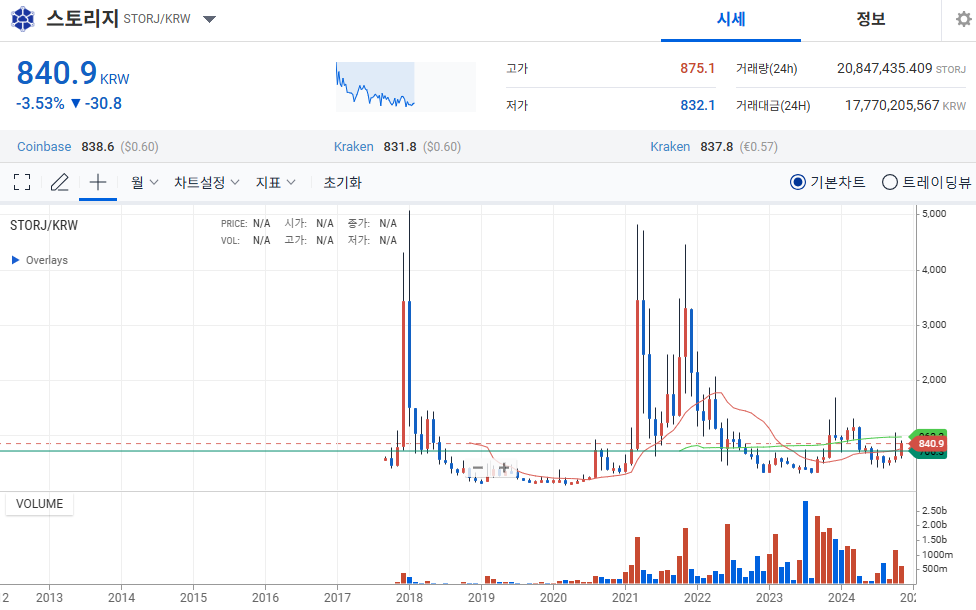
Task: Click the STORJ/KRW chart legend title
Action: (44, 225)
